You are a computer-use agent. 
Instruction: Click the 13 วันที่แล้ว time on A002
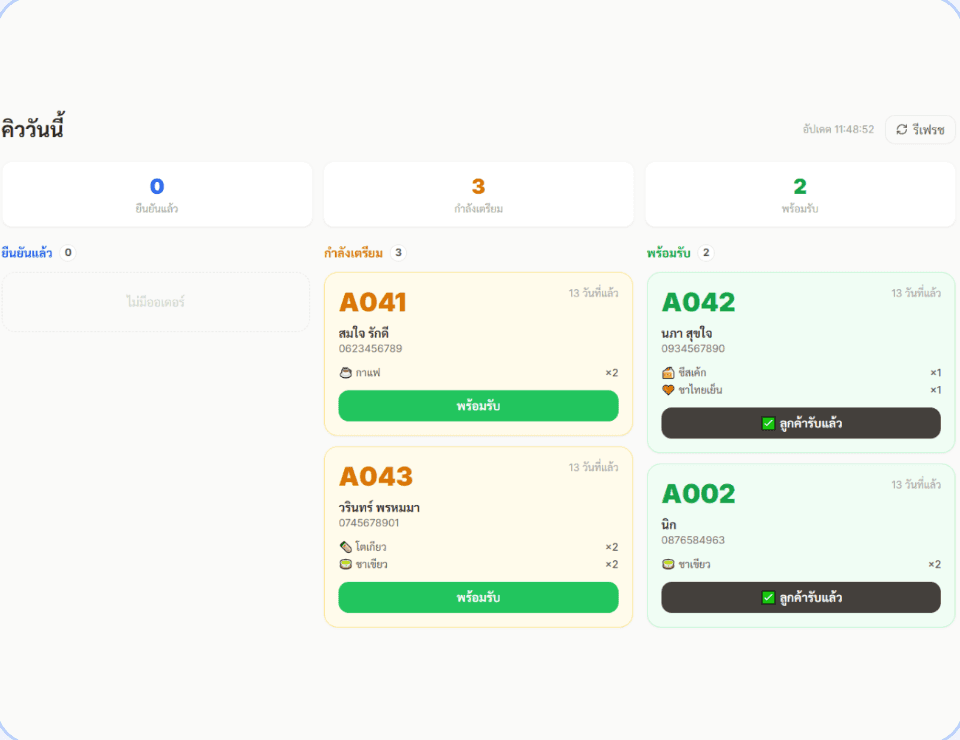click(916, 485)
